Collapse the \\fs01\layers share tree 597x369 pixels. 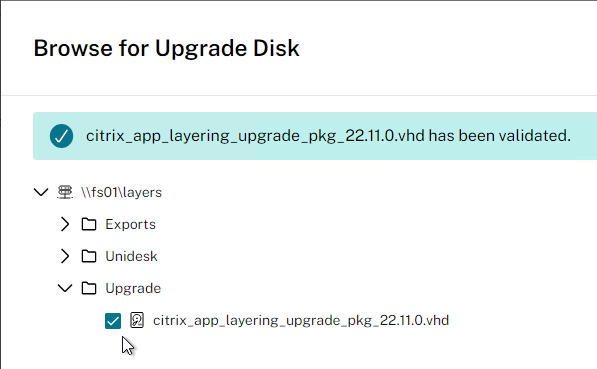click(41, 192)
